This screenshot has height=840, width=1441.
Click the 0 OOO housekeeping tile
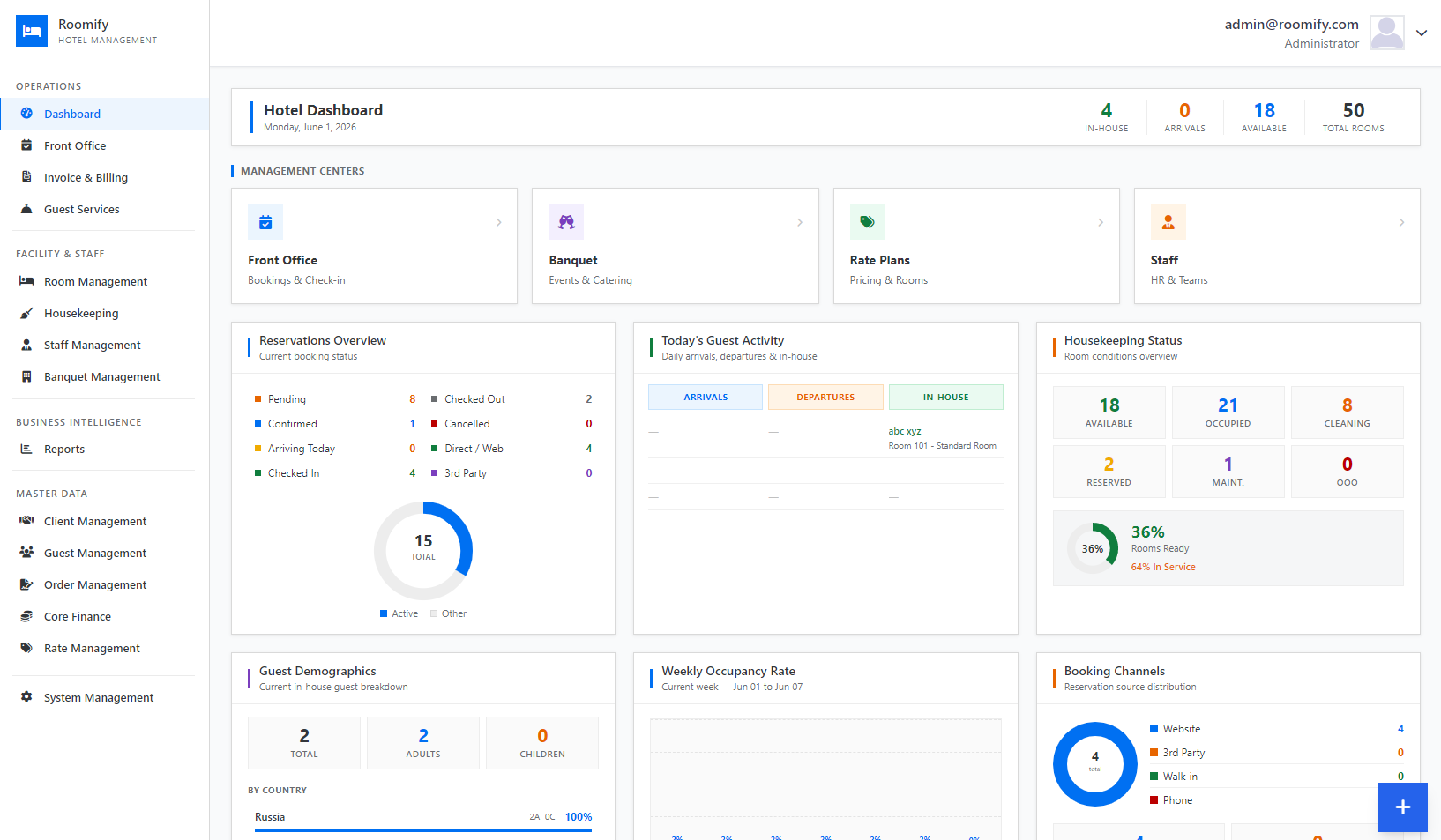[x=1348, y=472]
